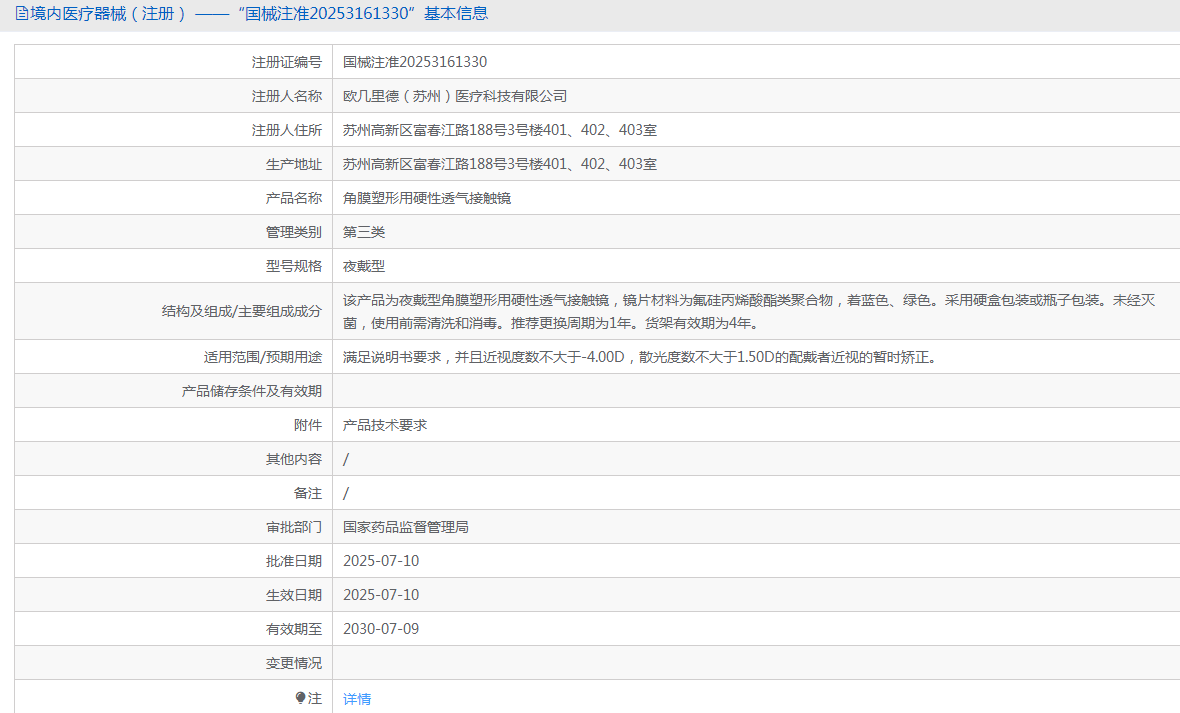Image resolution: width=1180 pixels, height=713 pixels.
Task: Select the intended use text starting 满足说明书要求
Action: click(x=640, y=357)
